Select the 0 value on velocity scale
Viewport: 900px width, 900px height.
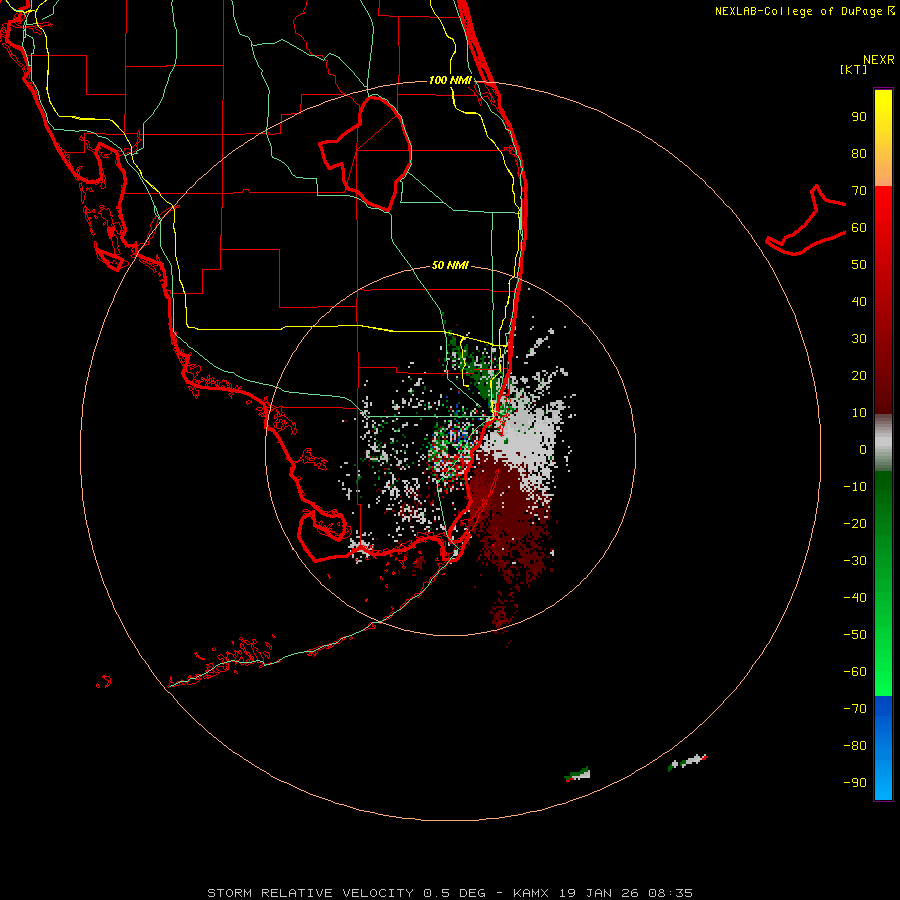[x=863, y=450]
